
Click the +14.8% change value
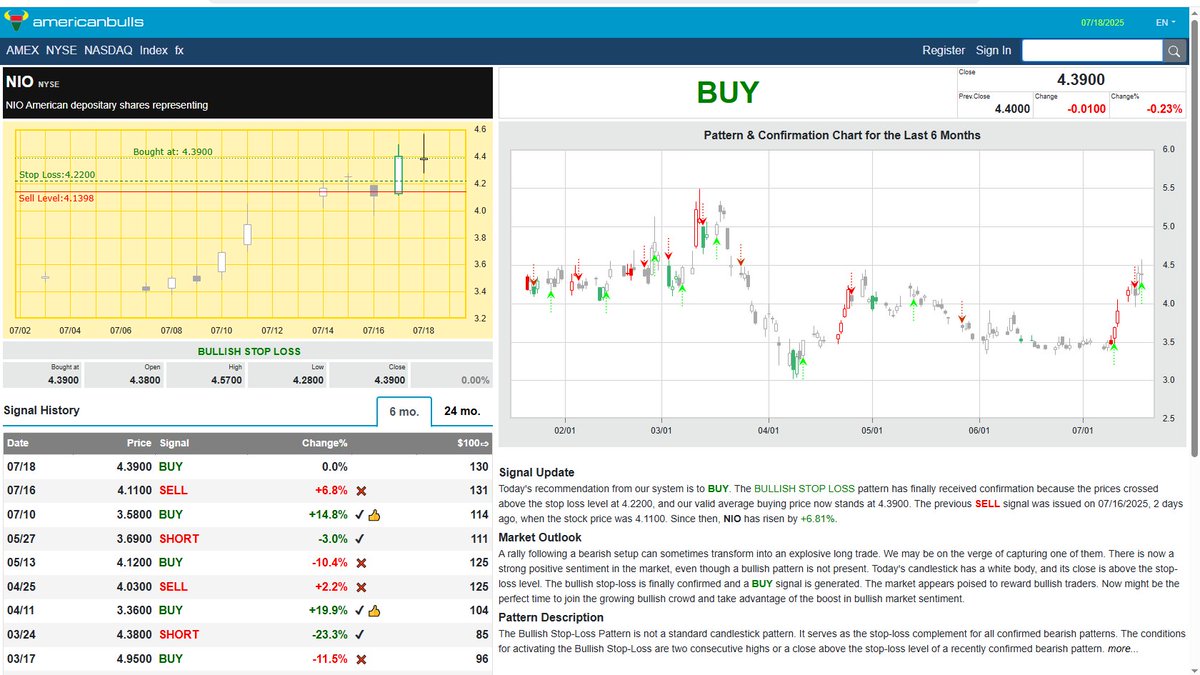(326, 515)
